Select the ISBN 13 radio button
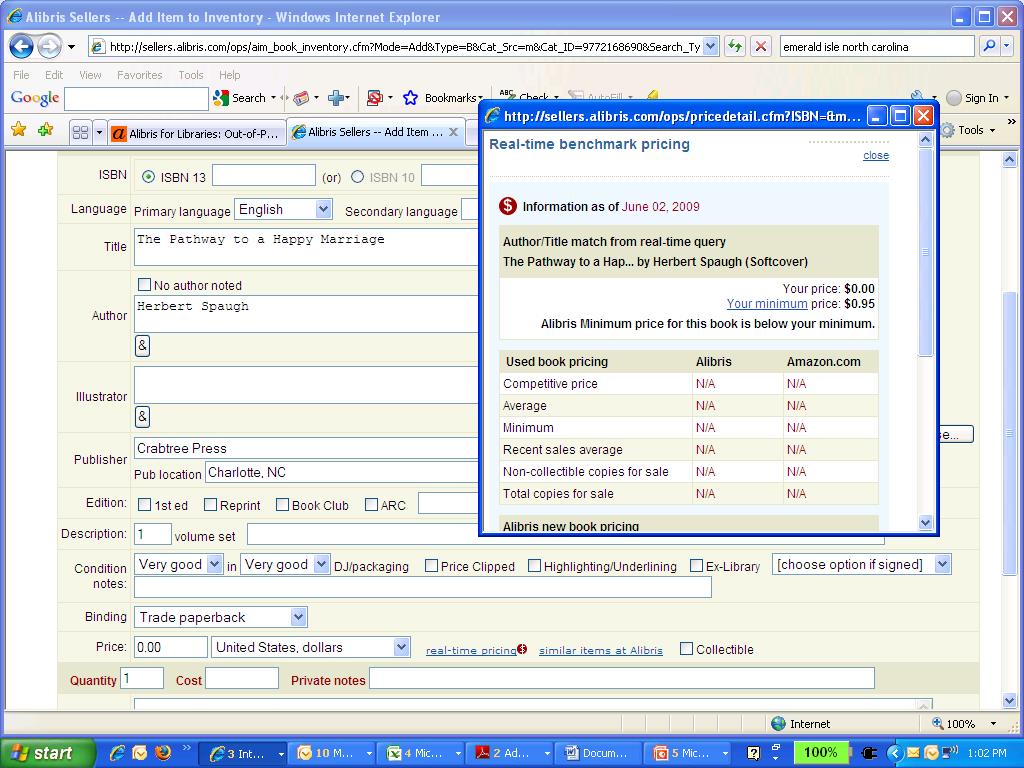Screen dimensions: 1024x768 tap(148, 177)
